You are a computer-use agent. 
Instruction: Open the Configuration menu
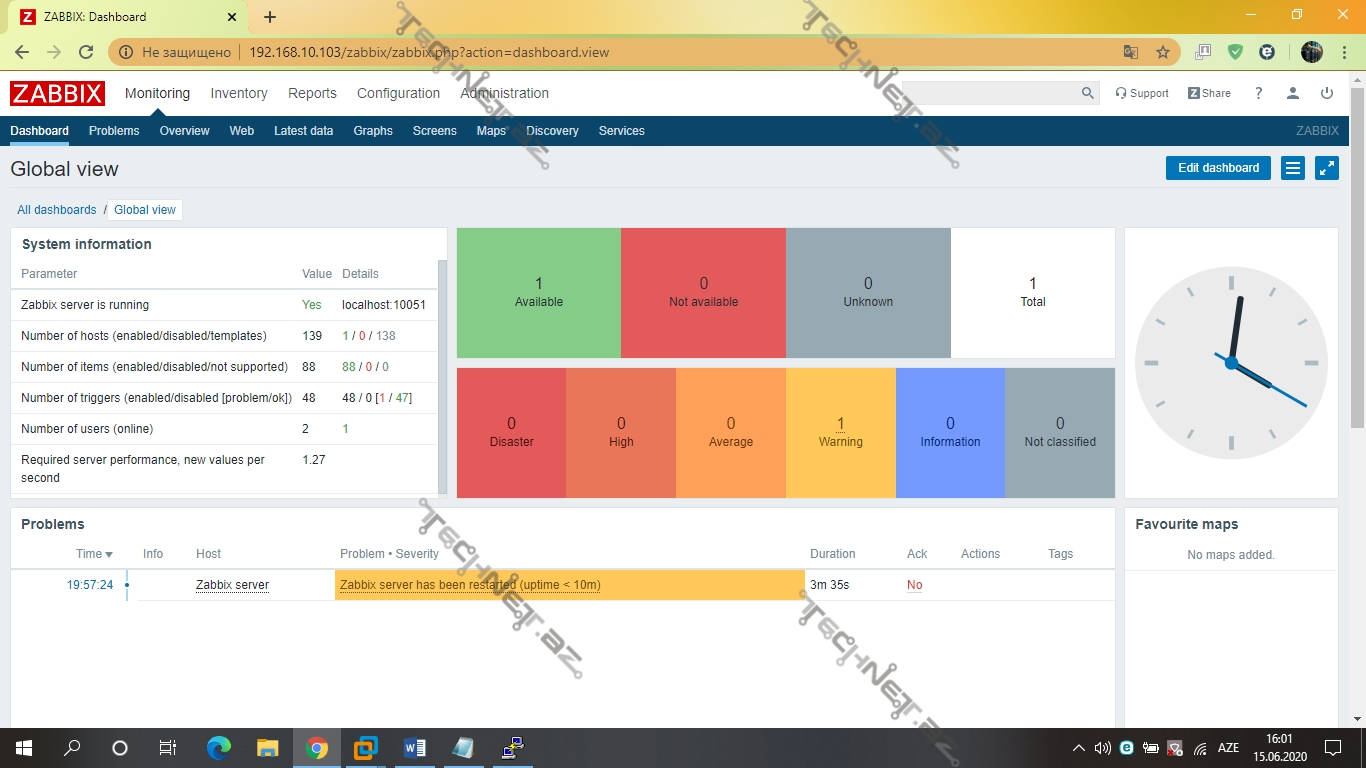point(398,93)
